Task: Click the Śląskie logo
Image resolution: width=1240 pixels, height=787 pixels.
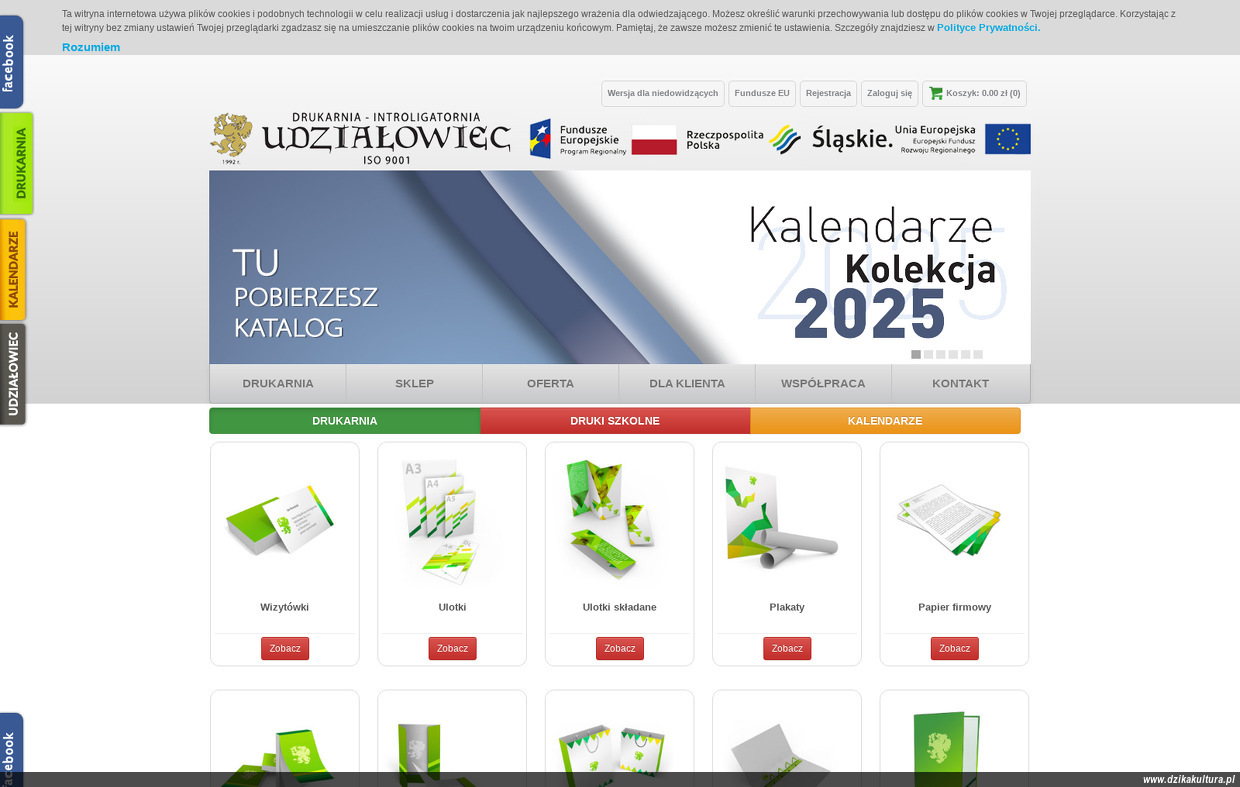Action: [x=830, y=139]
